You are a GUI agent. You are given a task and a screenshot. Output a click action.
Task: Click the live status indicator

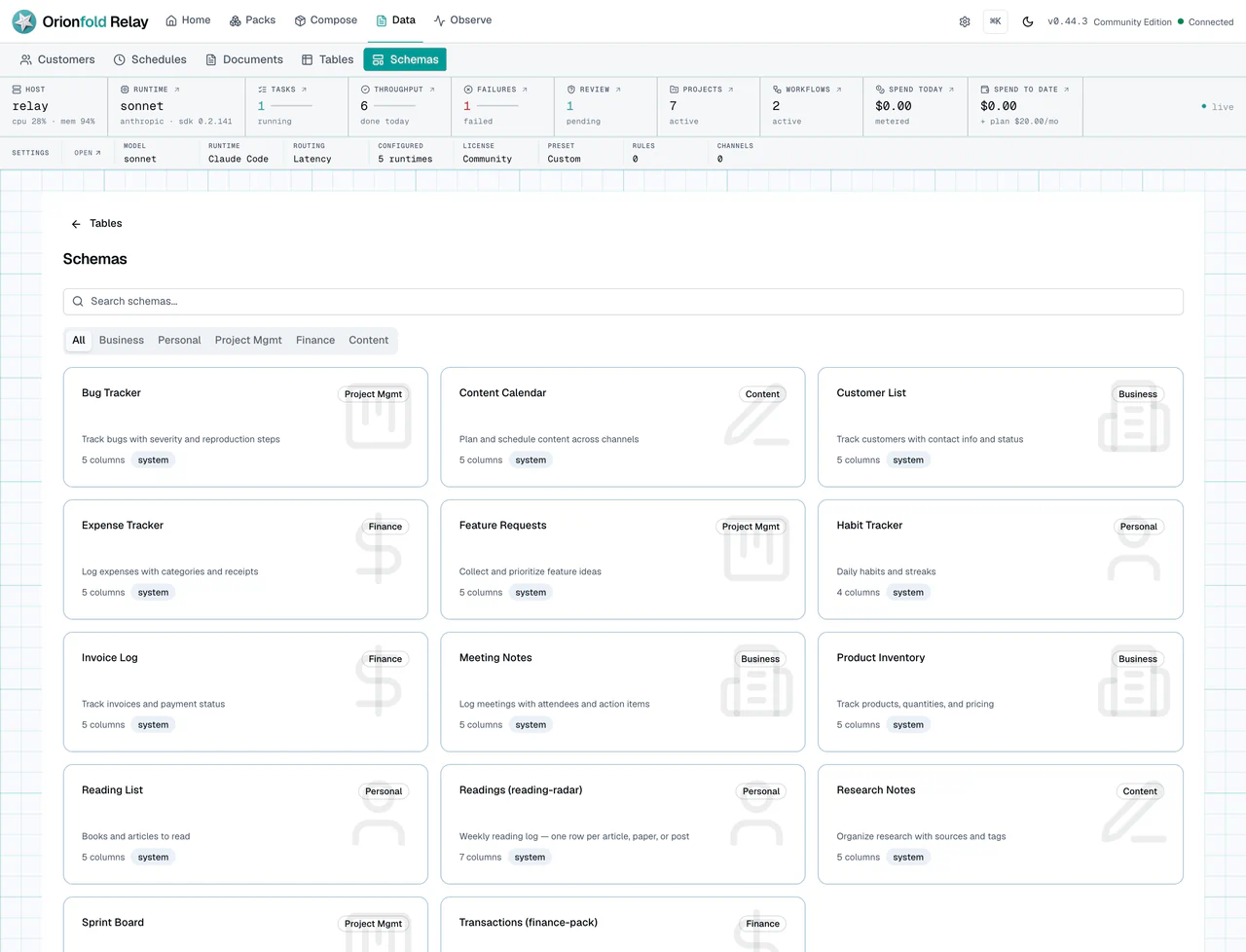(1218, 107)
